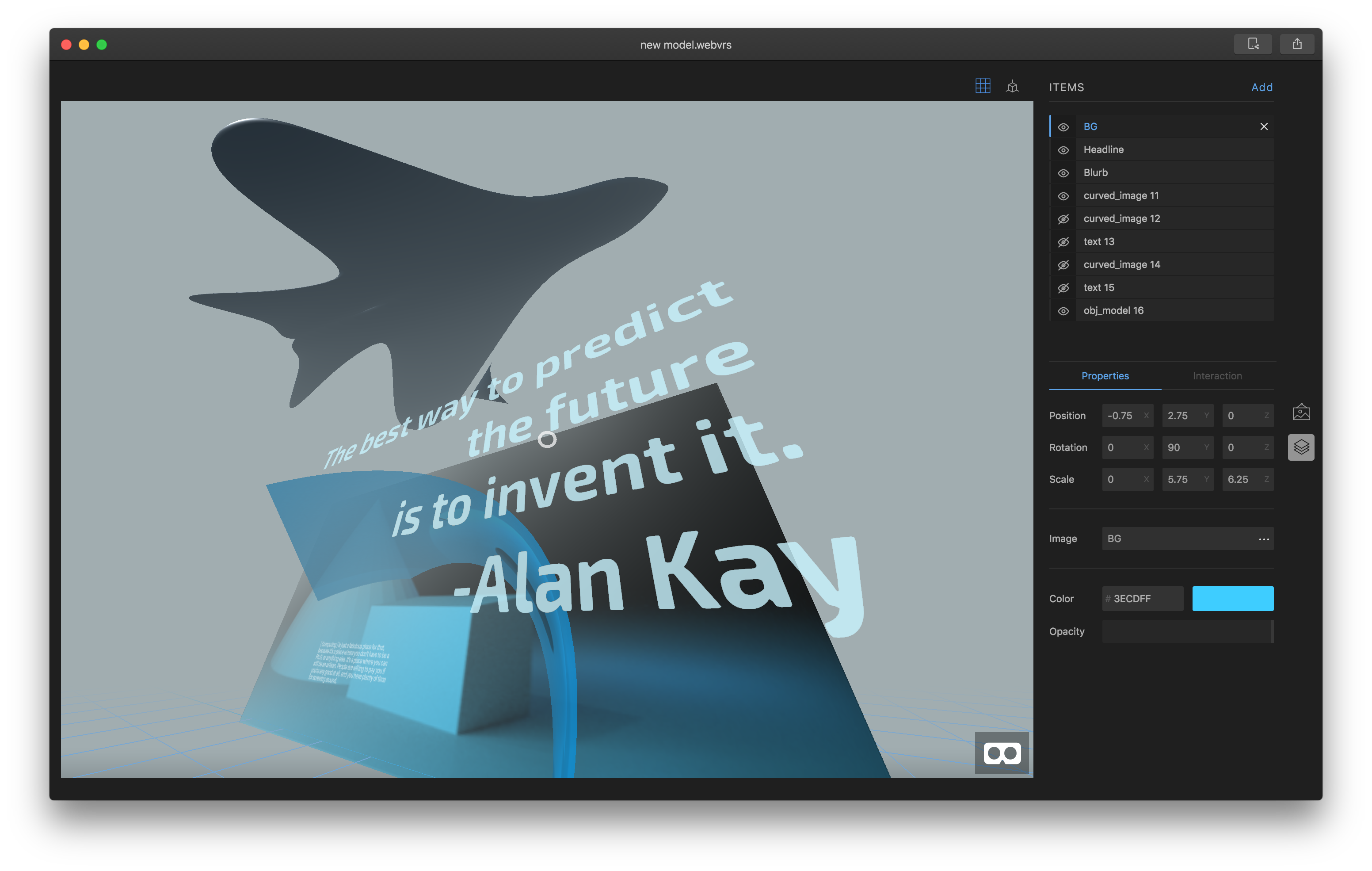The height and width of the screenshot is (871, 1372).
Task: Switch to the Interaction tab
Action: [1217, 376]
